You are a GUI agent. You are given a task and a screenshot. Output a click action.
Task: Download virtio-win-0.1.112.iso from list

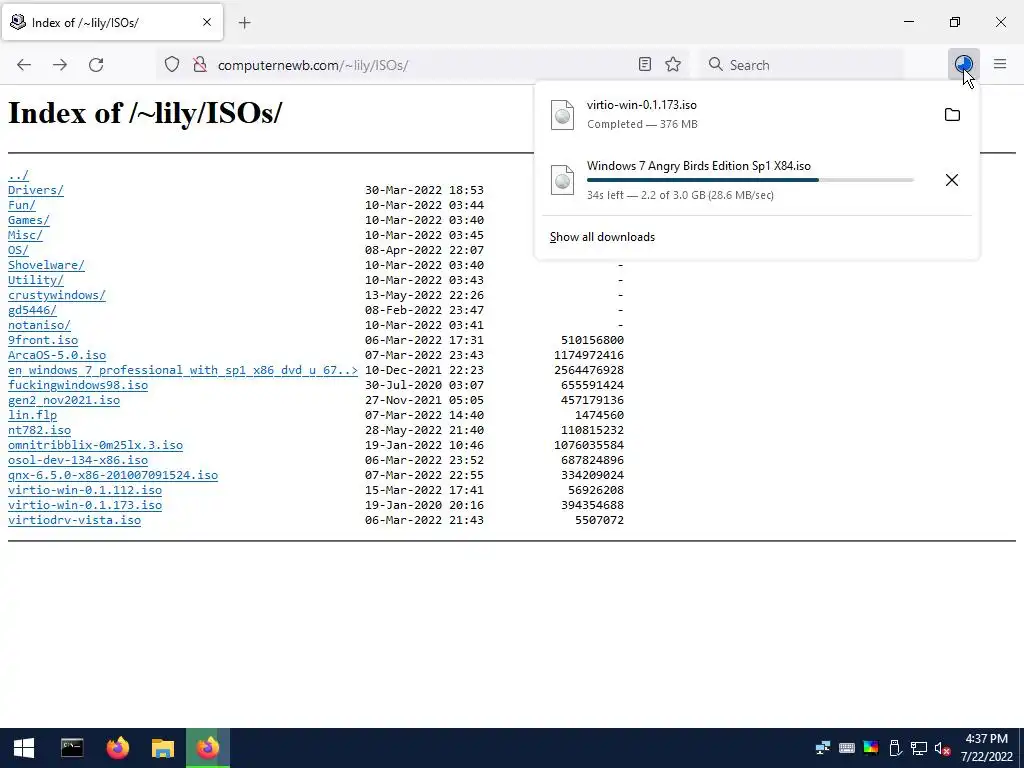click(x=85, y=490)
